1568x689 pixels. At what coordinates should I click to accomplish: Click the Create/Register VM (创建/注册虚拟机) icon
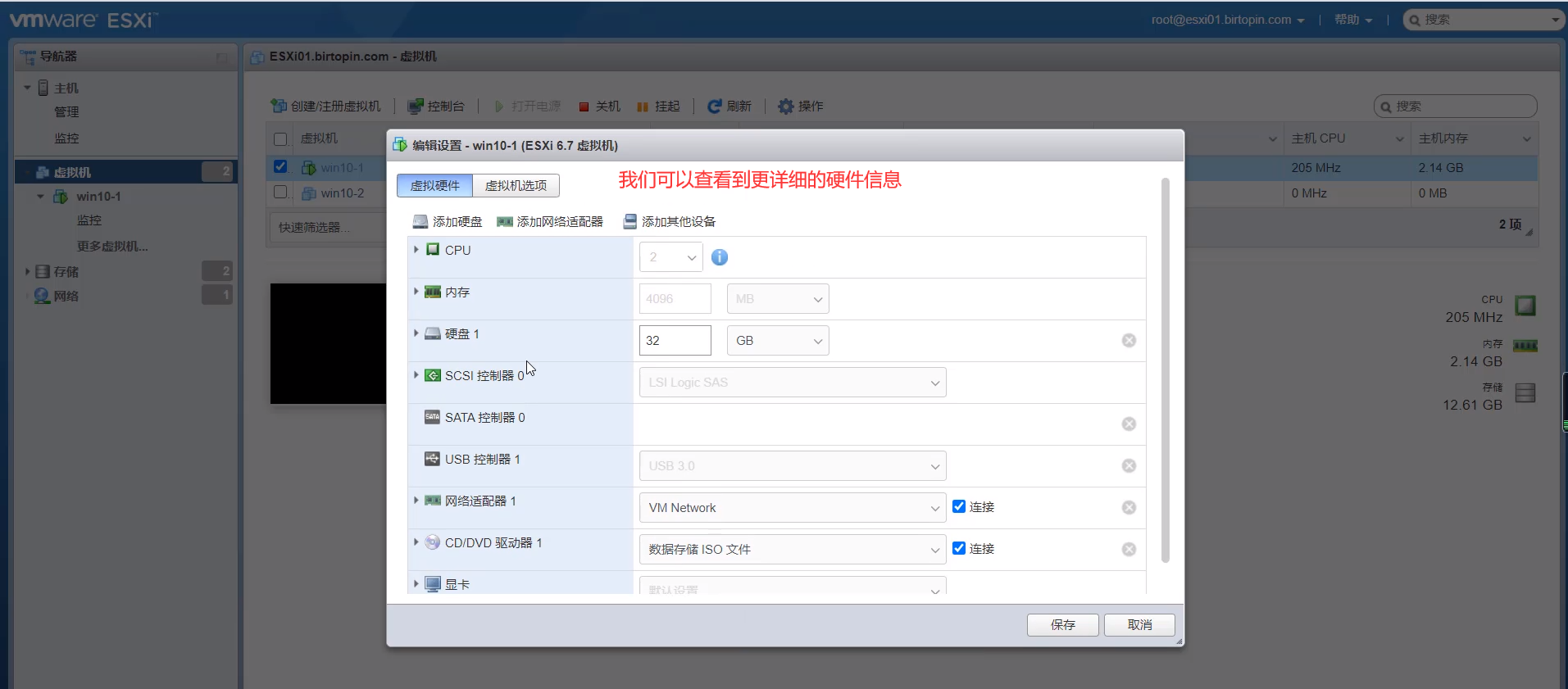tap(279, 107)
